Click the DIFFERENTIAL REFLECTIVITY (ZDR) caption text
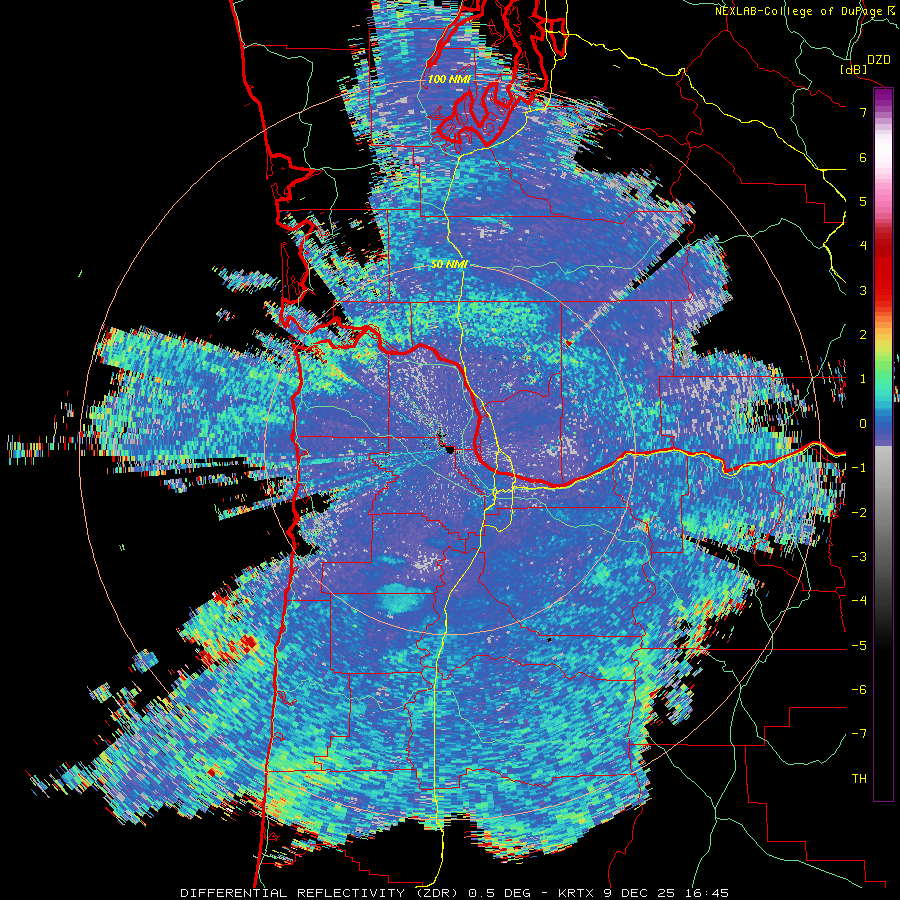 (x=319, y=893)
